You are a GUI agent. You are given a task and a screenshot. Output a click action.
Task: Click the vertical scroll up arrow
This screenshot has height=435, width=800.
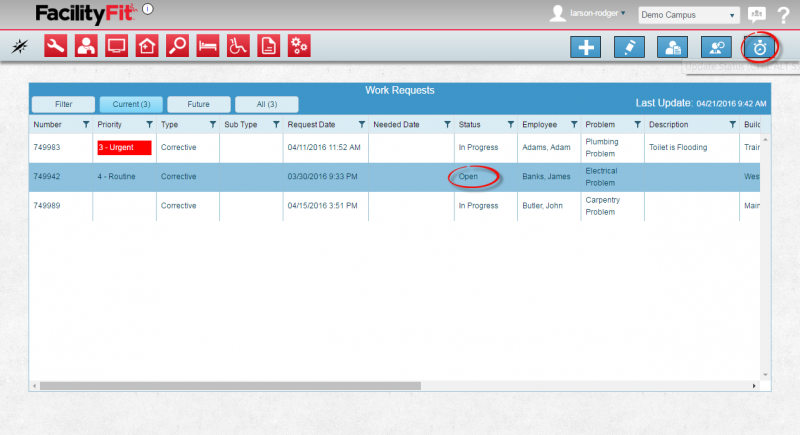(x=765, y=139)
